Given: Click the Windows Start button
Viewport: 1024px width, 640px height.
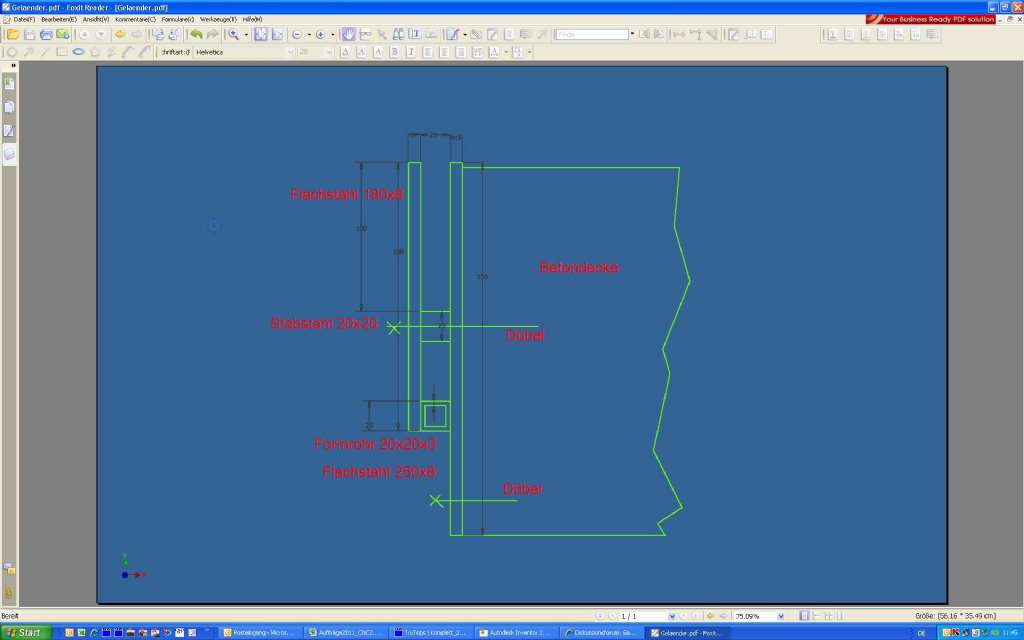Looking at the screenshot, I should pos(25,633).
